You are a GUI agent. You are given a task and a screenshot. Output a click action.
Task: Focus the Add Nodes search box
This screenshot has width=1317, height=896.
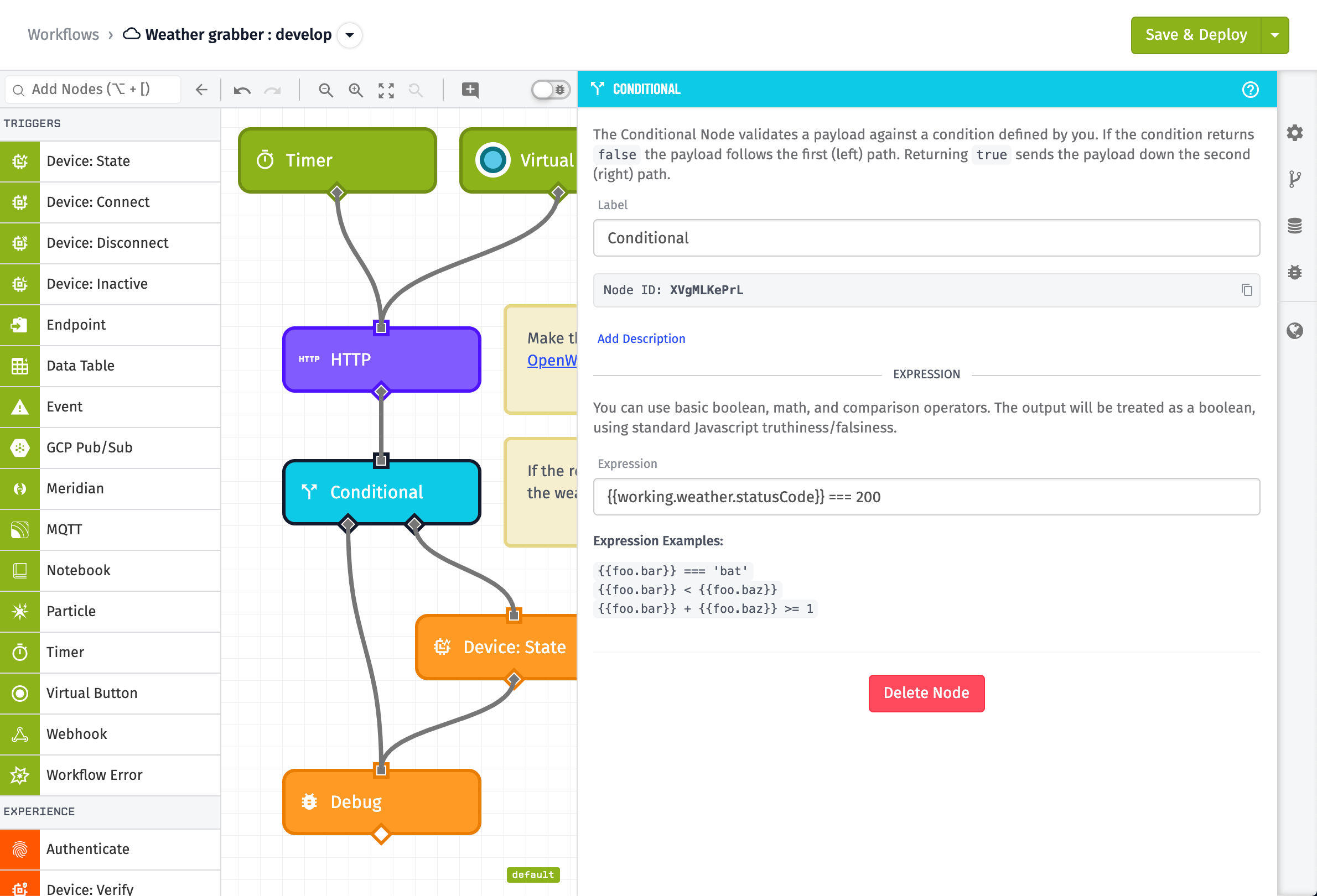click(x=92, y=90)
